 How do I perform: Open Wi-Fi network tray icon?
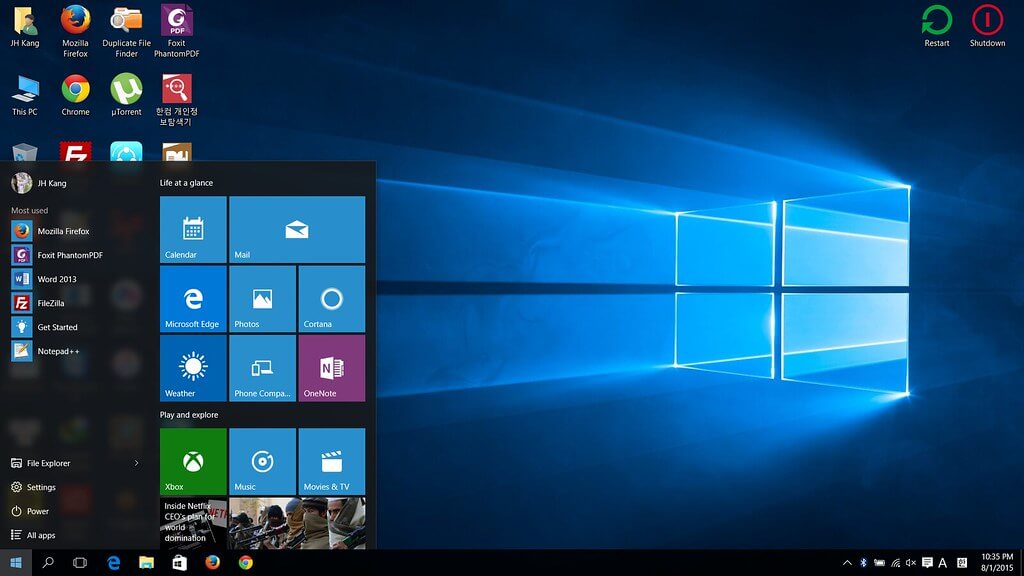(895, 563)
